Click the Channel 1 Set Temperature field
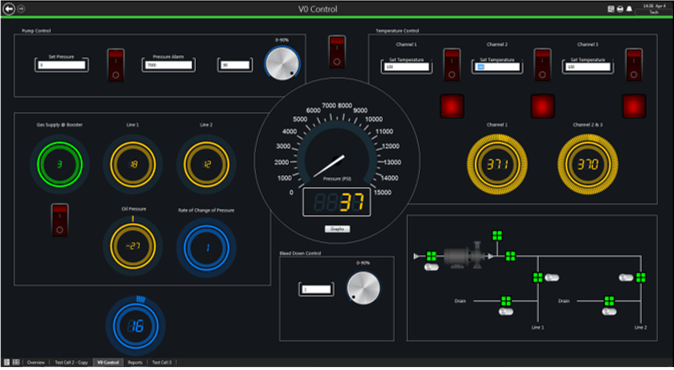Screen dimensions: 674x370 407,67
